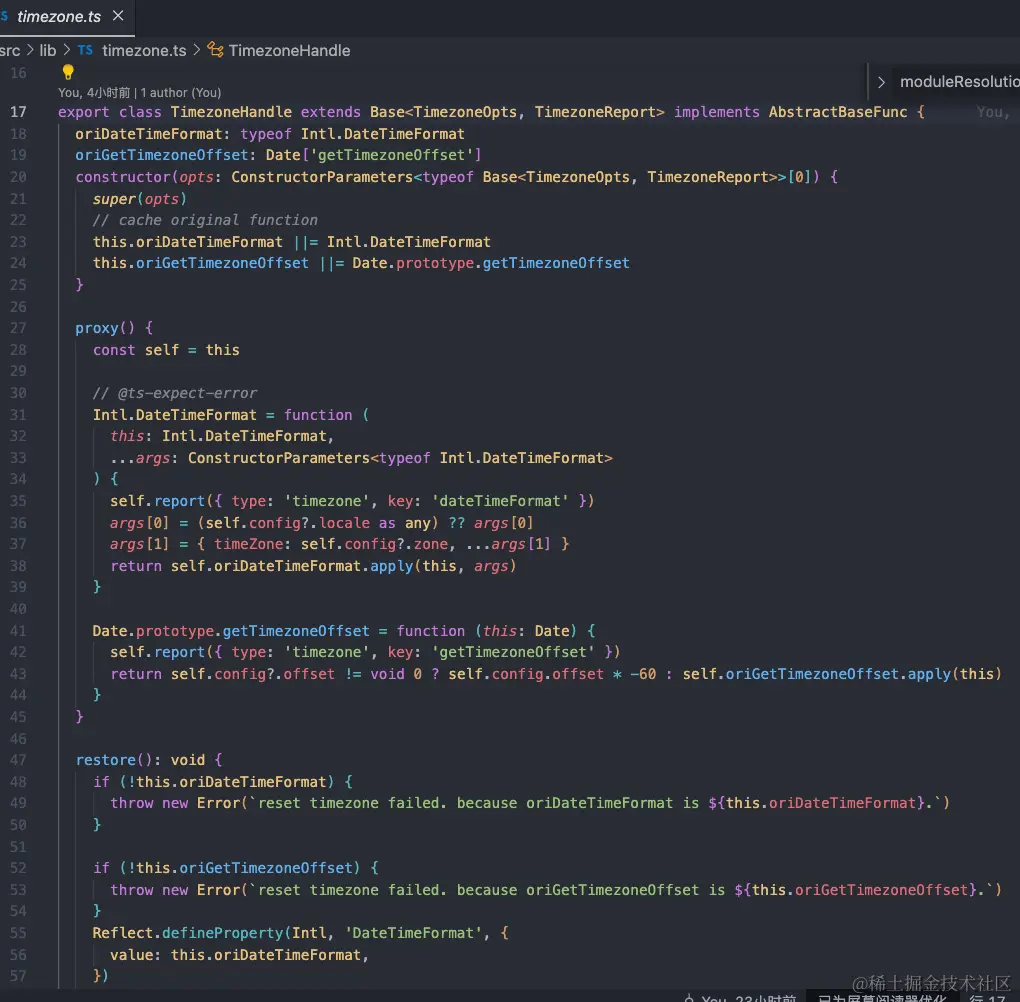Click 'Error' on line 49
1020x1002 pixels.
point(218,803)
